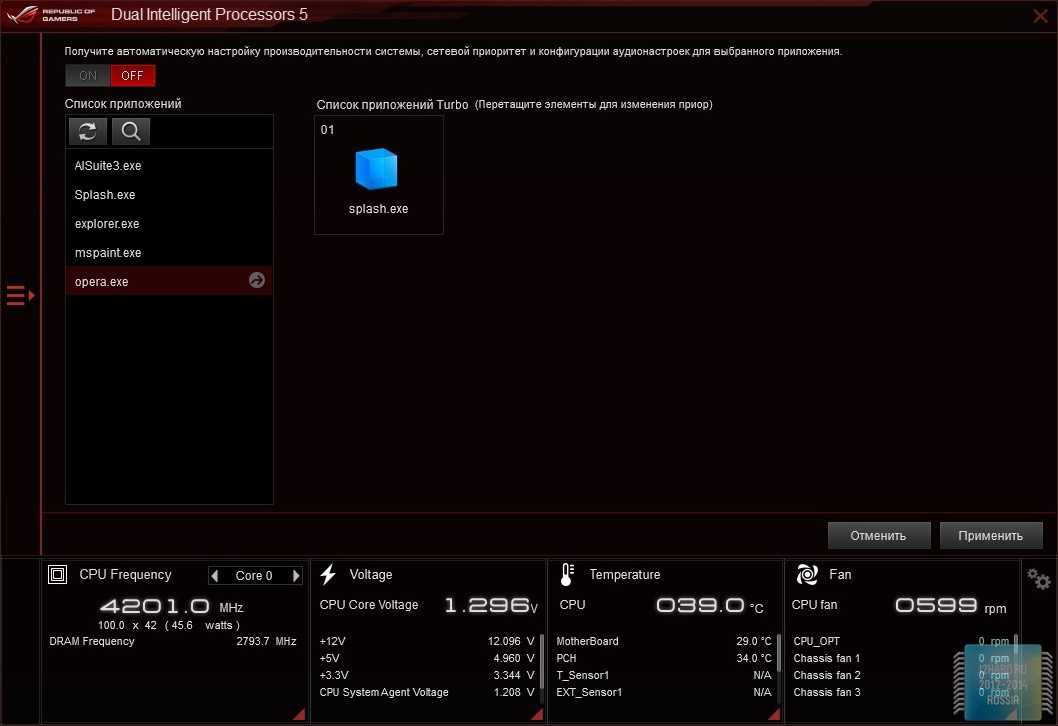Expand the CPU Frequency panel corner triangle
This screenshot has width=1058, height=726.
[298, 714]
